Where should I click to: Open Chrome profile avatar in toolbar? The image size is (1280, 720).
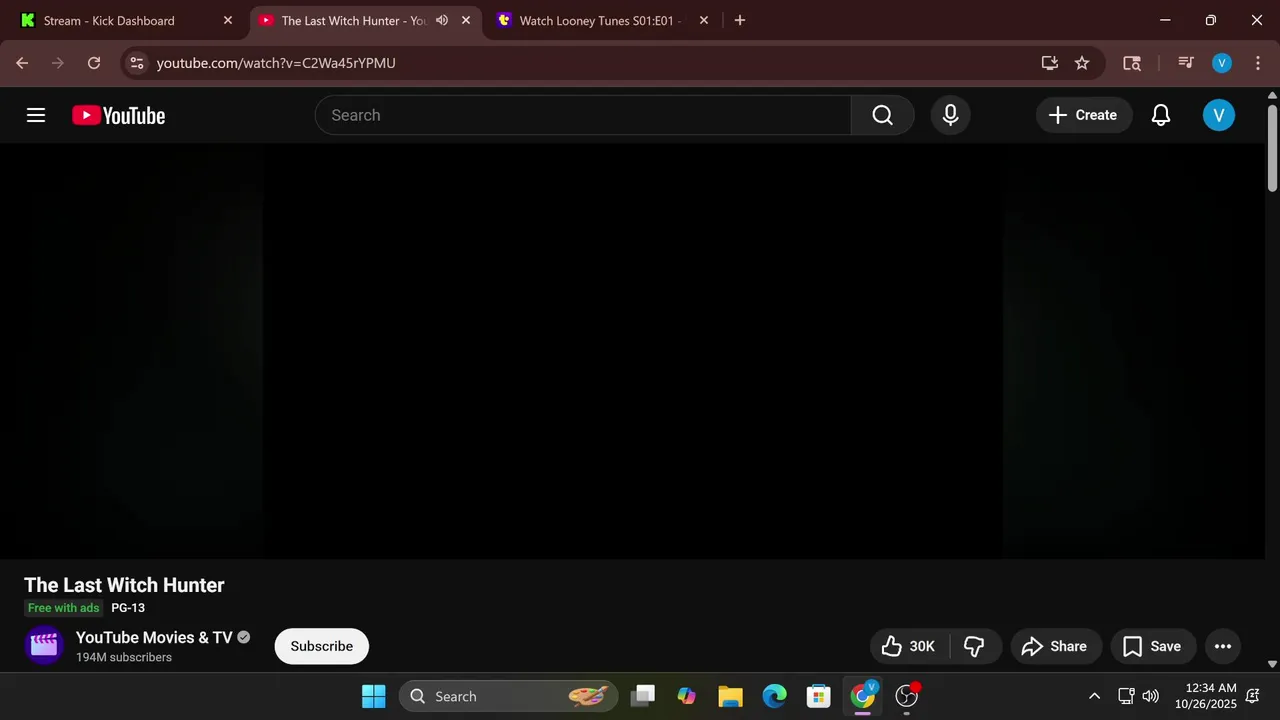click(x=1221, y=63)
